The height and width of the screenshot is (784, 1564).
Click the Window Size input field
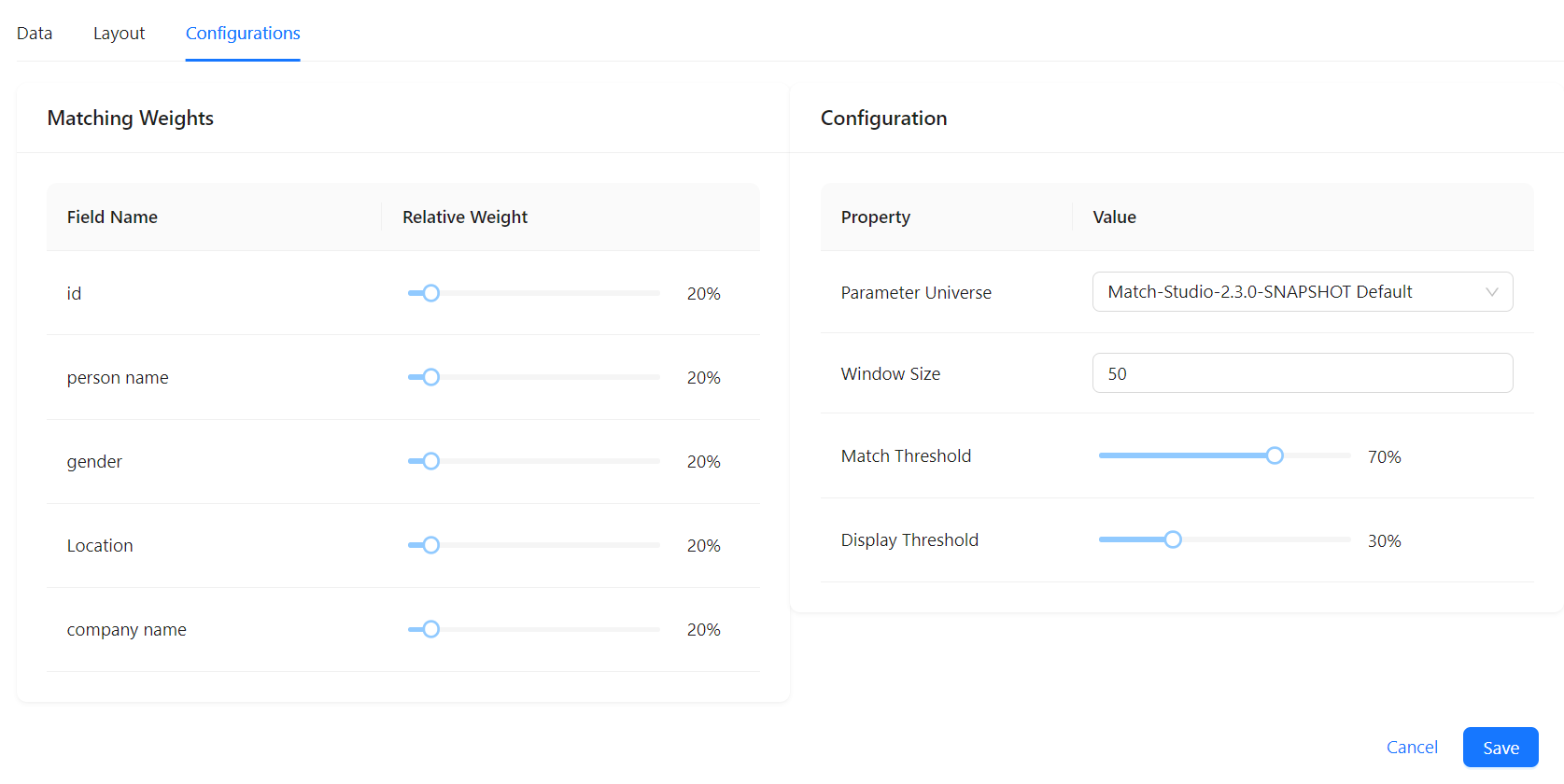point(1303,373)
